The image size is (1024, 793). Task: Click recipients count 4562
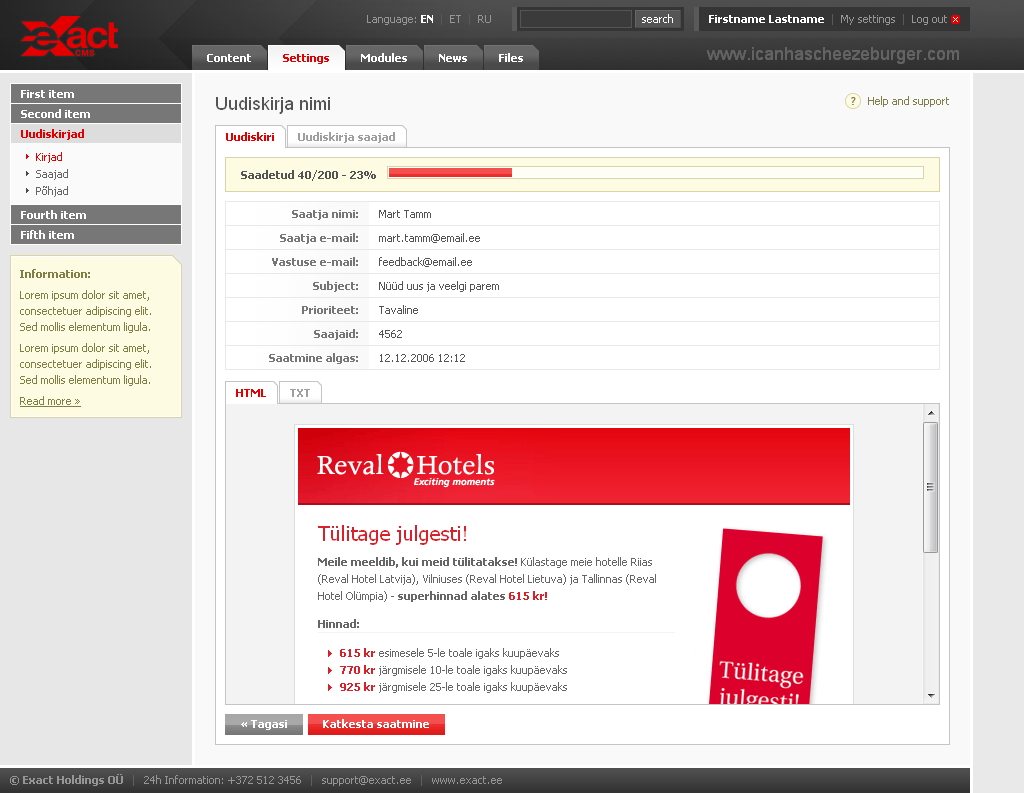pos(391,334)
